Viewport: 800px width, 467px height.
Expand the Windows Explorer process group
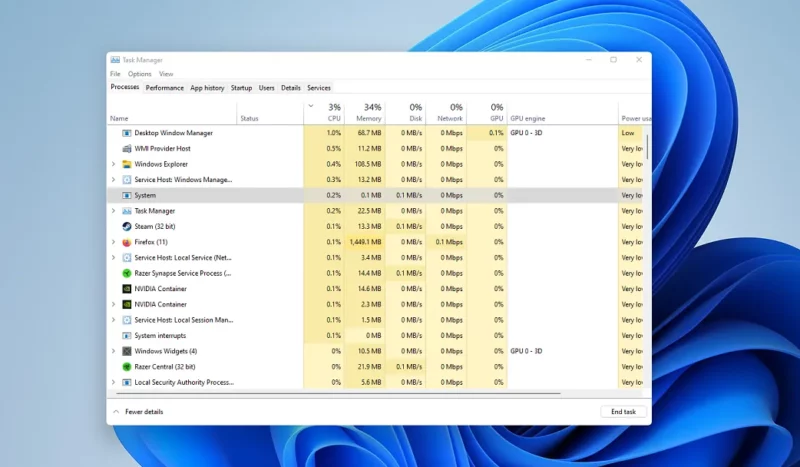tap(113, 164)
